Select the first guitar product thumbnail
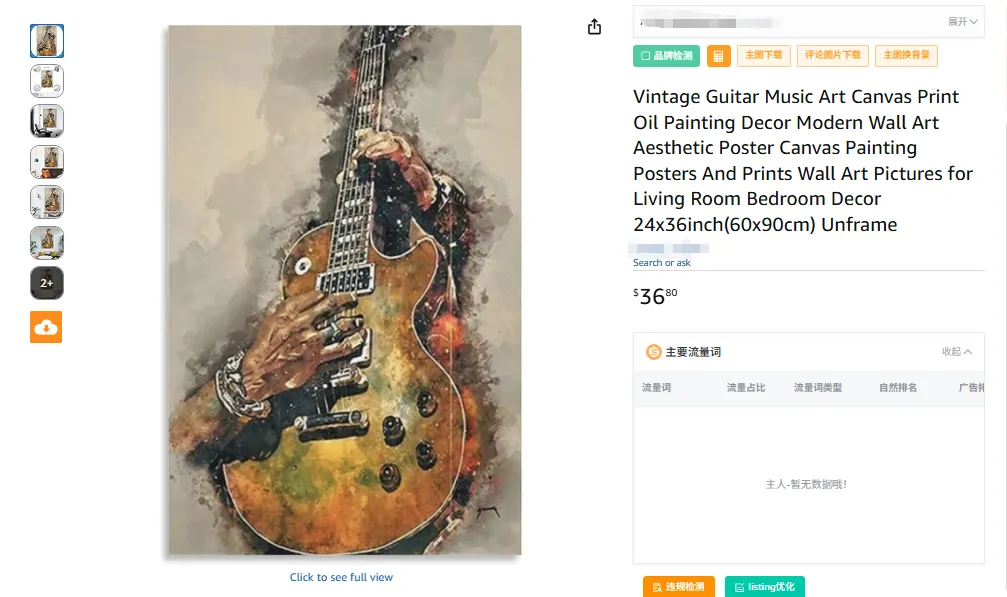This screenshot has width=1007, height=597. pos(46,39)
